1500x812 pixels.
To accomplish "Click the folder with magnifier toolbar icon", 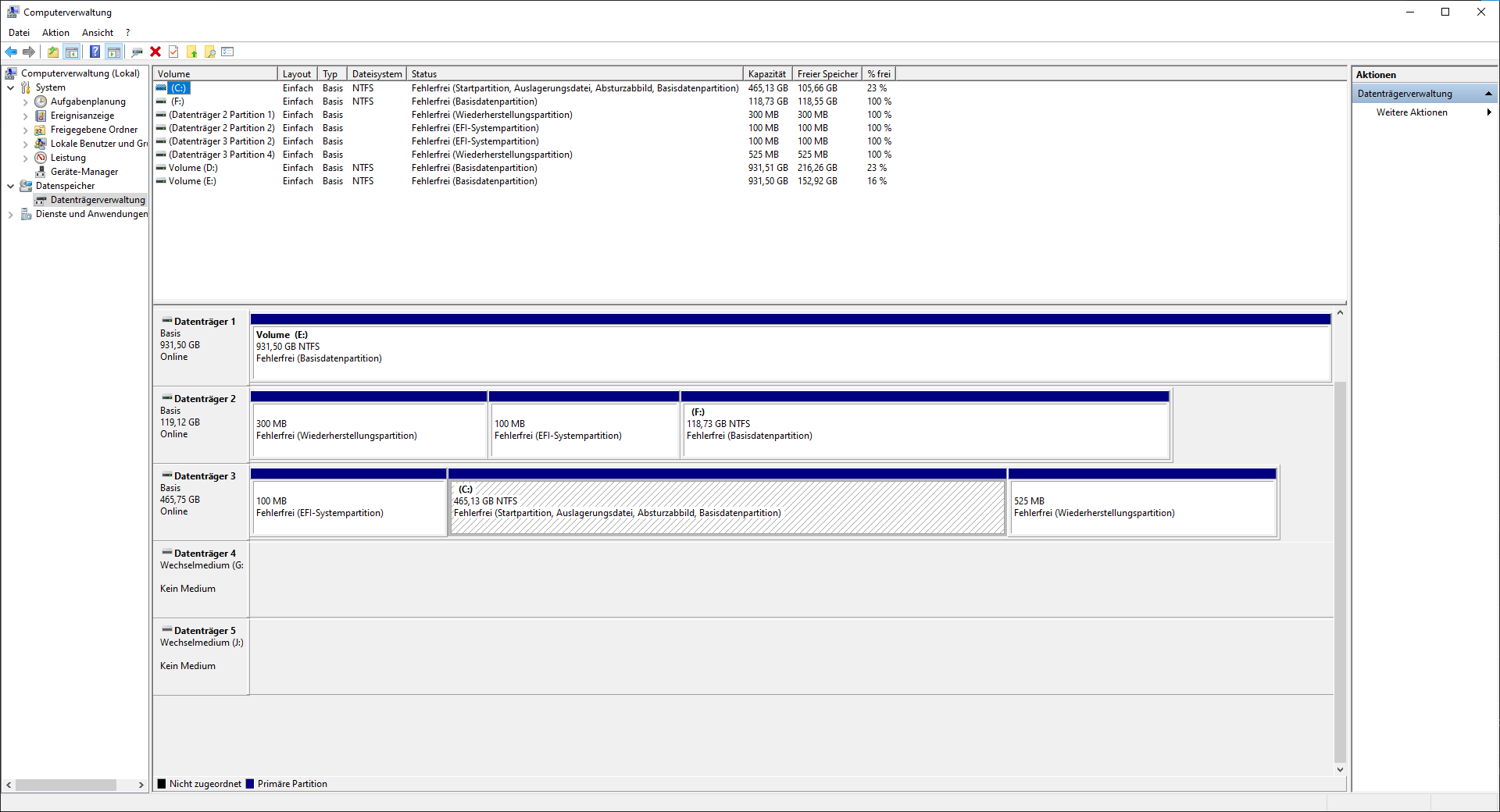I will click(x=210, y=52).
